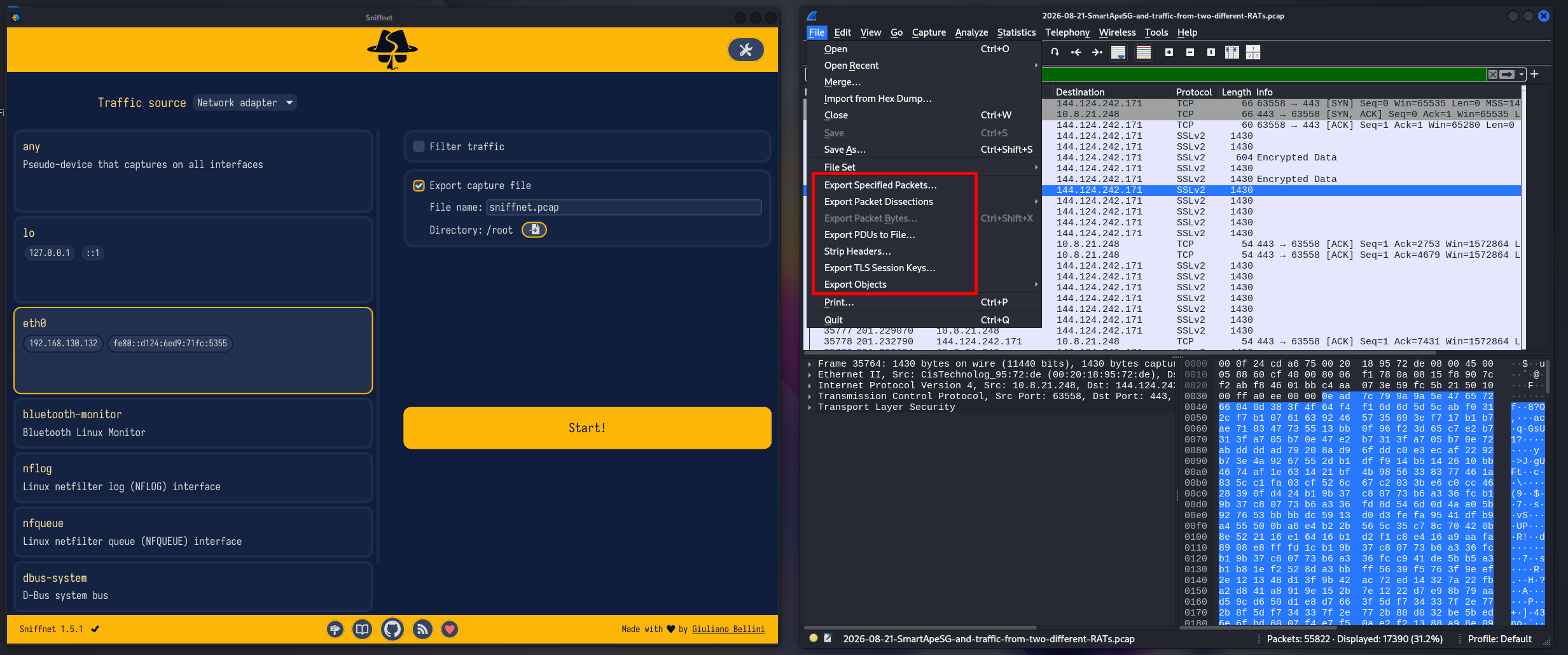
Task: Uncheck the Export capture file checkbox
Action: point(419,186)
